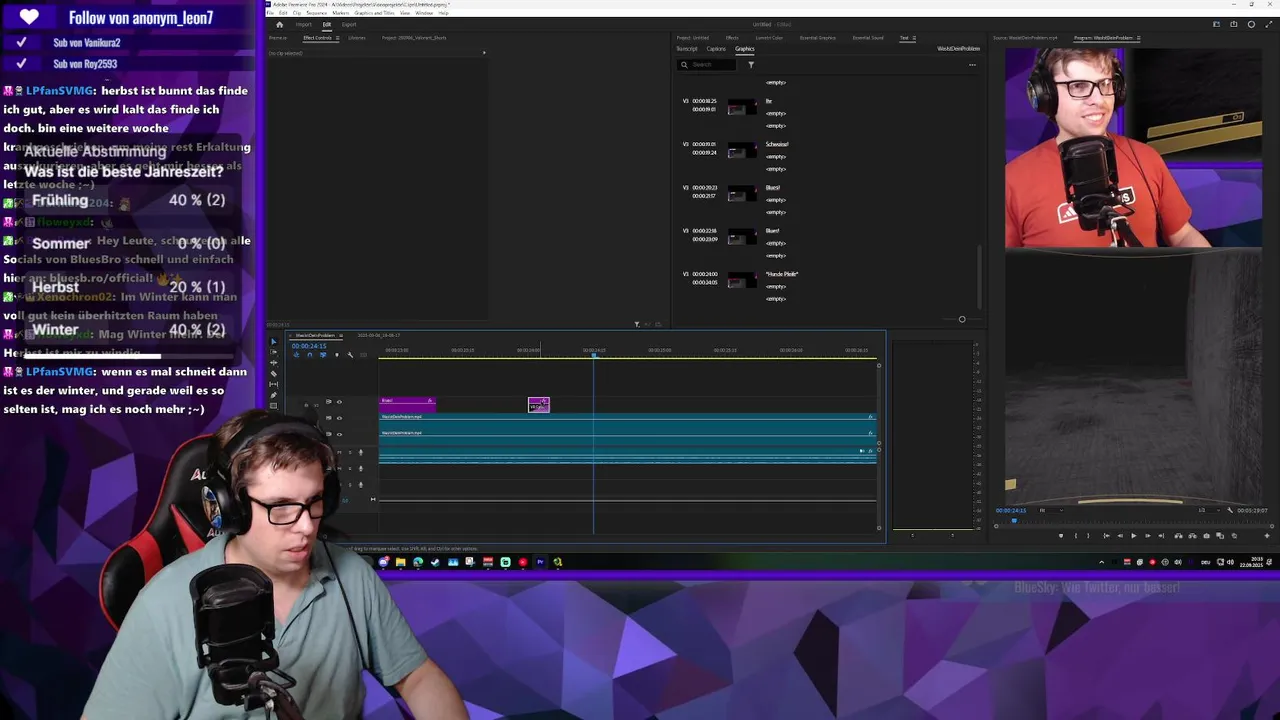Viewport: 1280px width, 720px height.
Task: Open the Transcript tab in Text panel
Action: tap(687, 49)
